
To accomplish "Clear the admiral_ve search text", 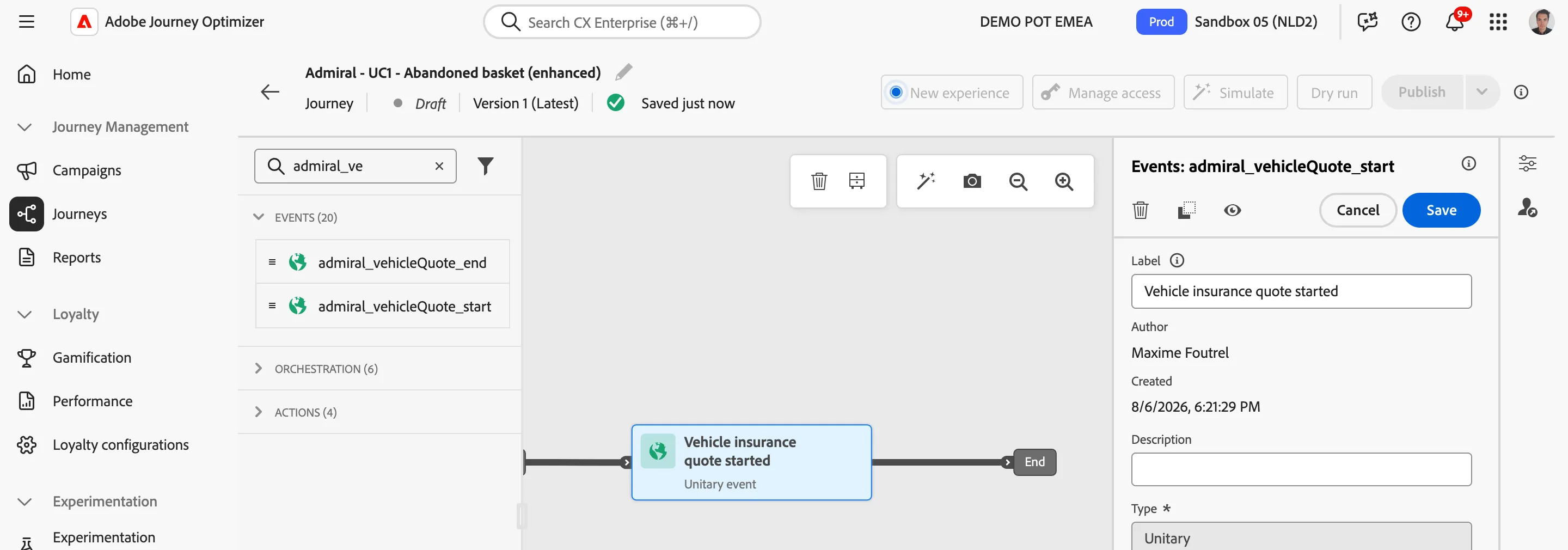I will (439, 166).
